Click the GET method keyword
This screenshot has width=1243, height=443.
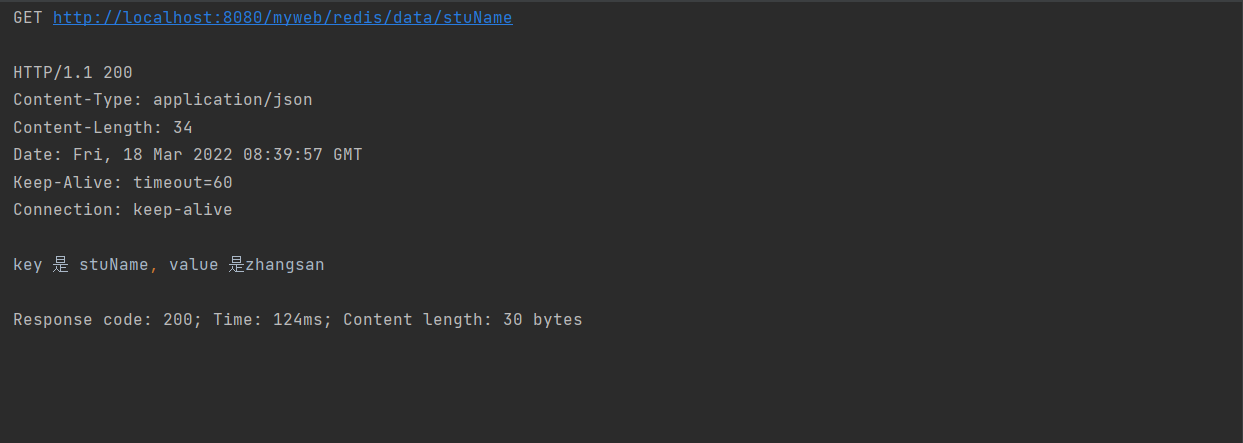point(28,18)
